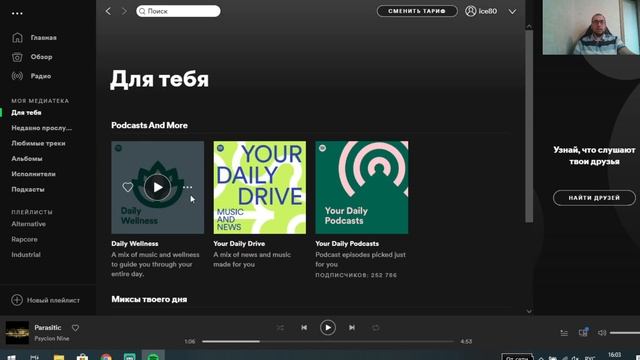The height and width of the screenshot is (360, 640).
Task: Adjust the volume slider
Action: (624, 333)
